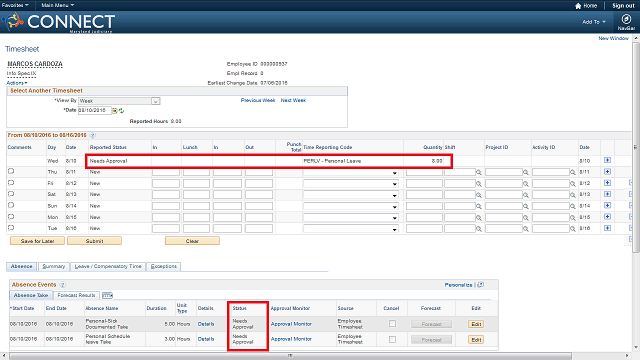Switch to the Summary tab
The height and width of the screenshot is (360, 640).
(x=53, y=267)
